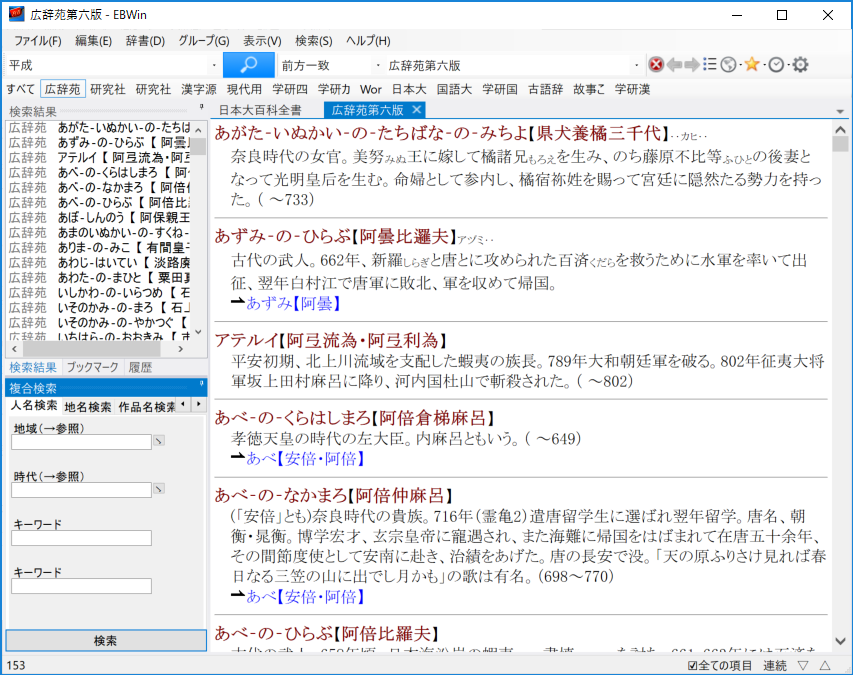Screen dimensions: 853x675
Task: Click the 地域 reference arrow button
Action: pyautogui.click(x=159, y=441)
